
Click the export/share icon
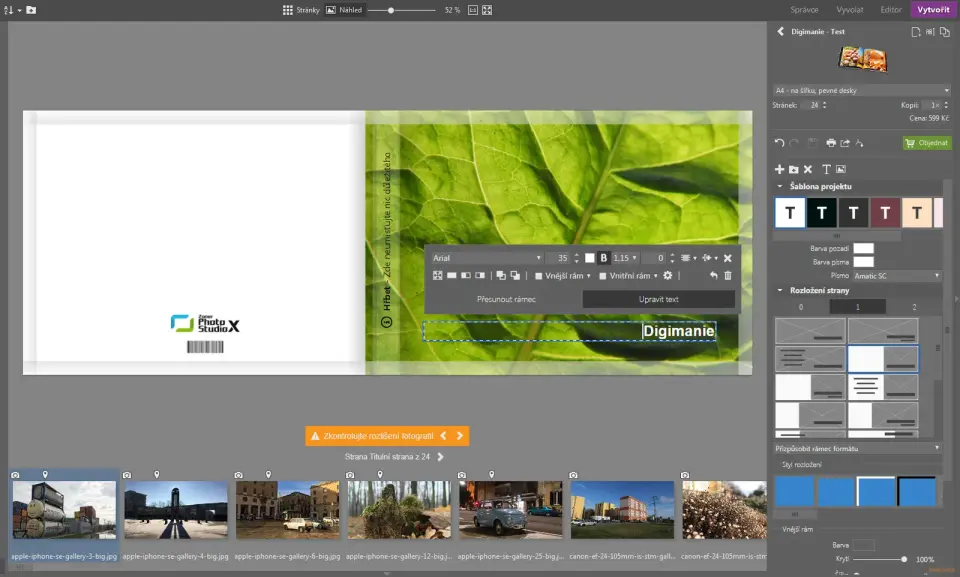pos(845,143)
